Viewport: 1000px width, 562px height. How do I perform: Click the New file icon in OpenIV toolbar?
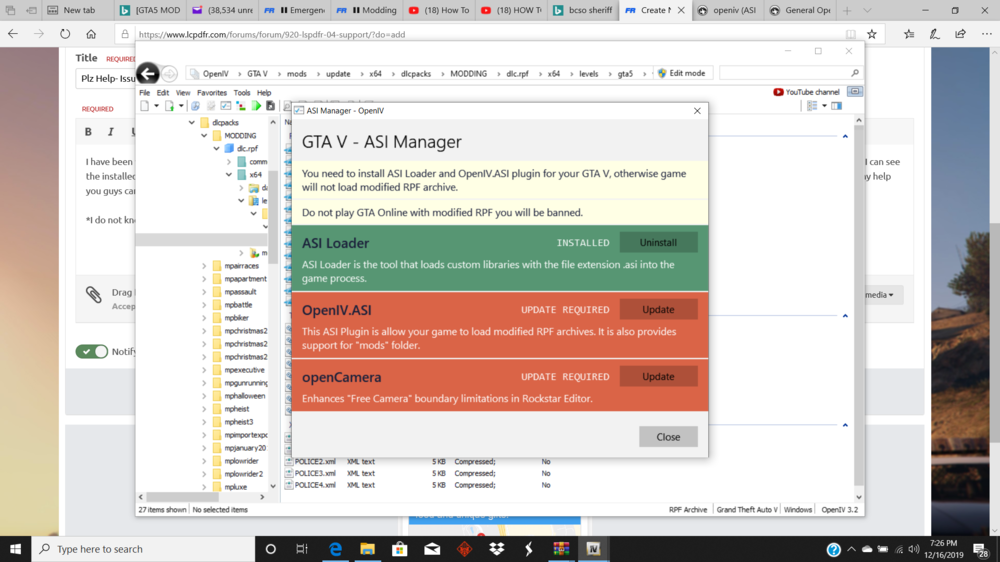(x=145, y=106)
